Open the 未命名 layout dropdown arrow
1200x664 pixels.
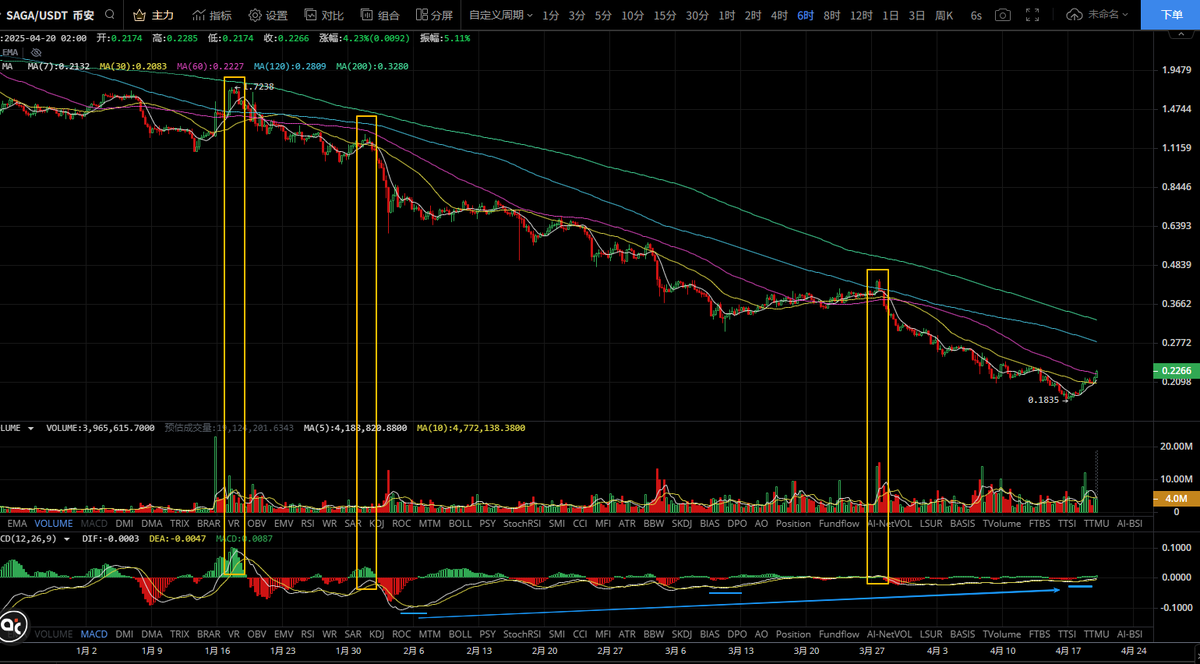(x=1126, y=15)
